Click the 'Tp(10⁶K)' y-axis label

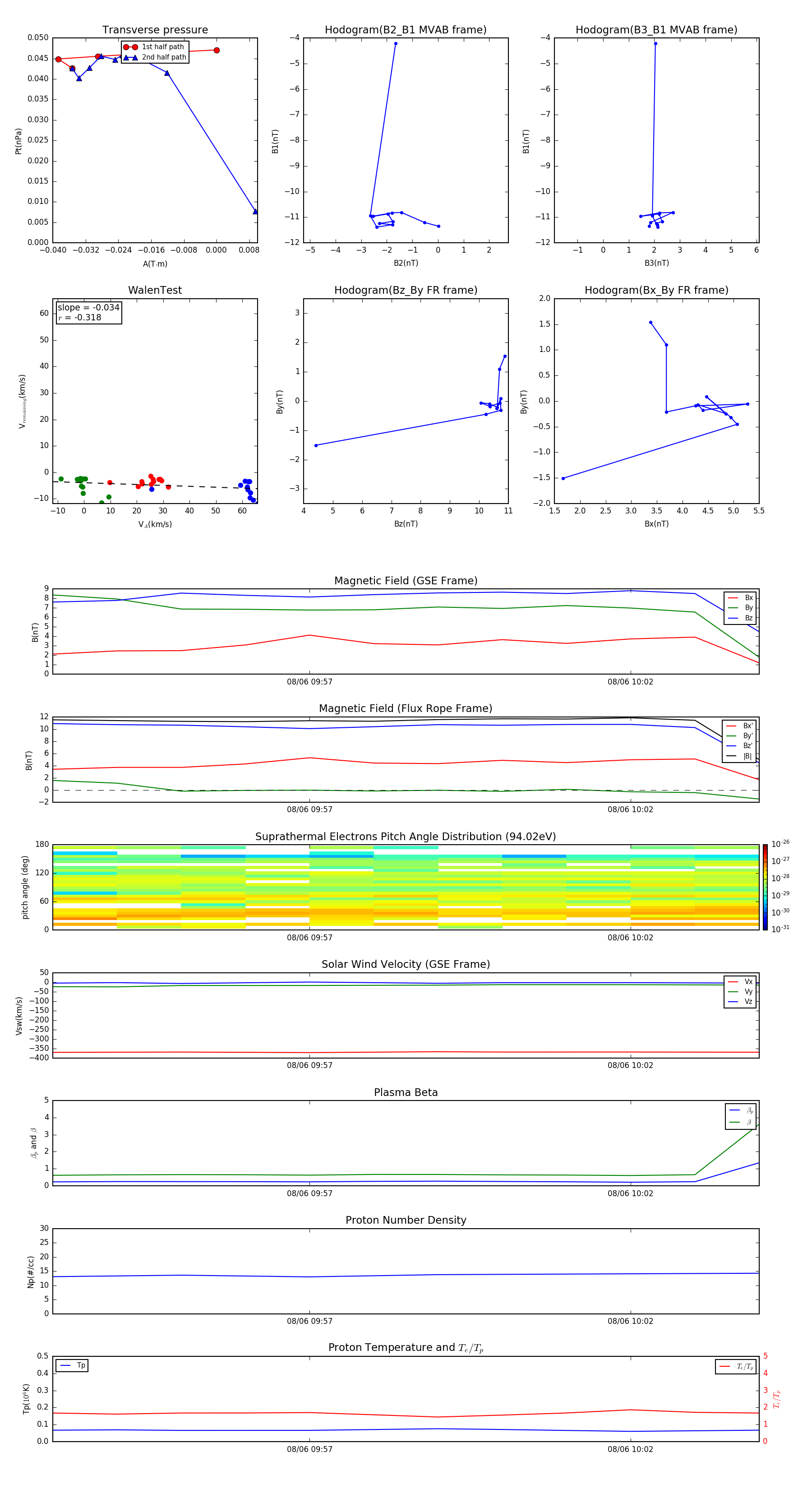point(26,1399)
